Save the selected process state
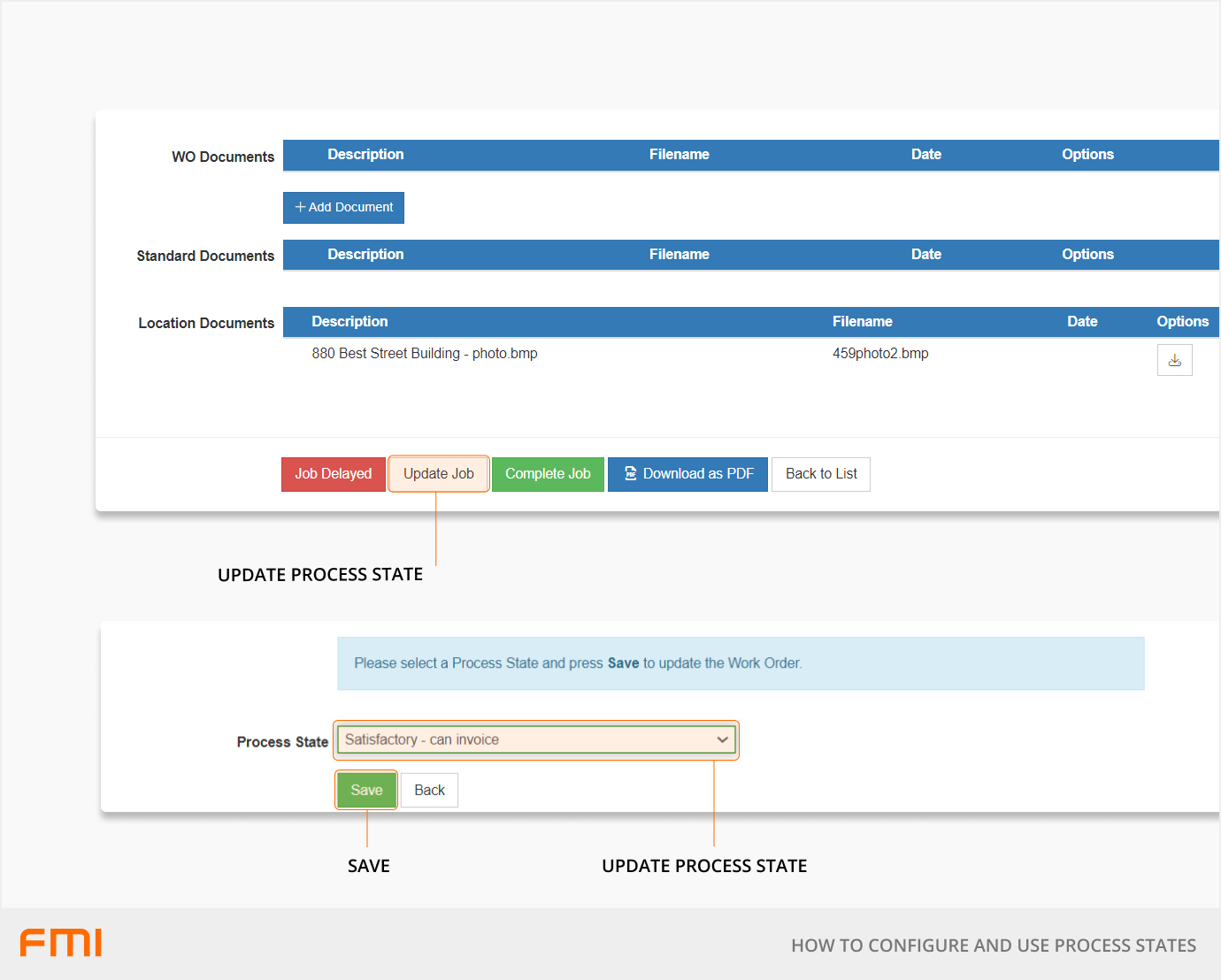This screenshot has width=1221, height=980. 366,790
